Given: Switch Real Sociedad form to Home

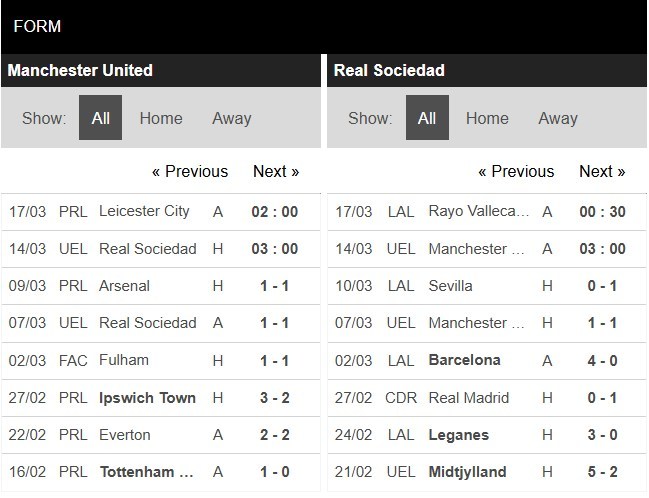Looking at the screenshot, I should (x=487, y=118).
